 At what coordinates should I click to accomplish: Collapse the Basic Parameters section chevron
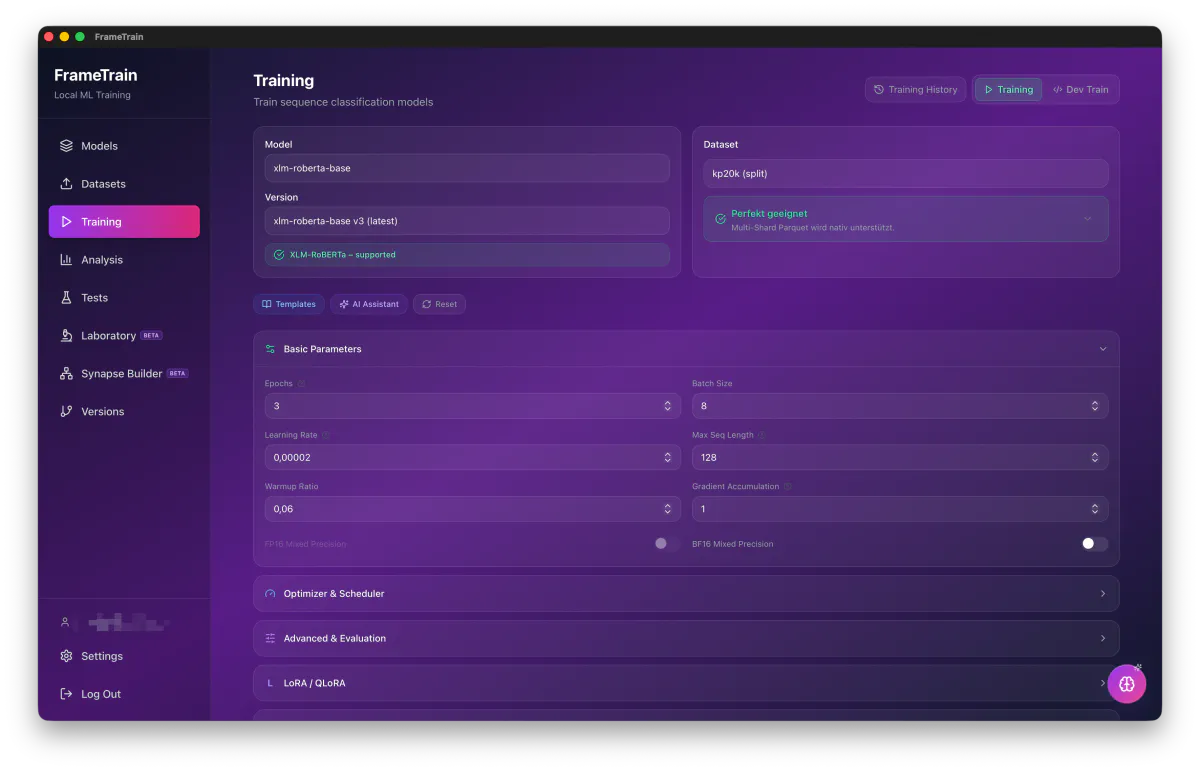1103,349
